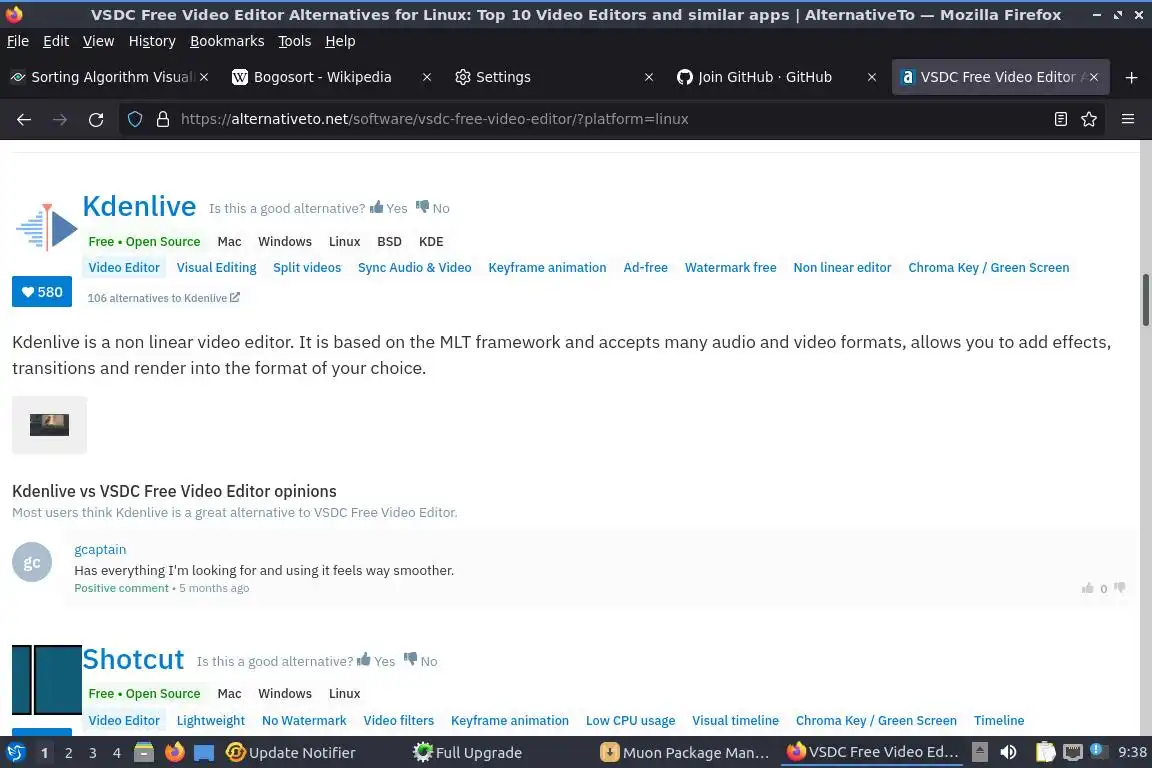Open the taskbar start menu launcher
This screenshot has height=768, width=1152.
point(15,753)
